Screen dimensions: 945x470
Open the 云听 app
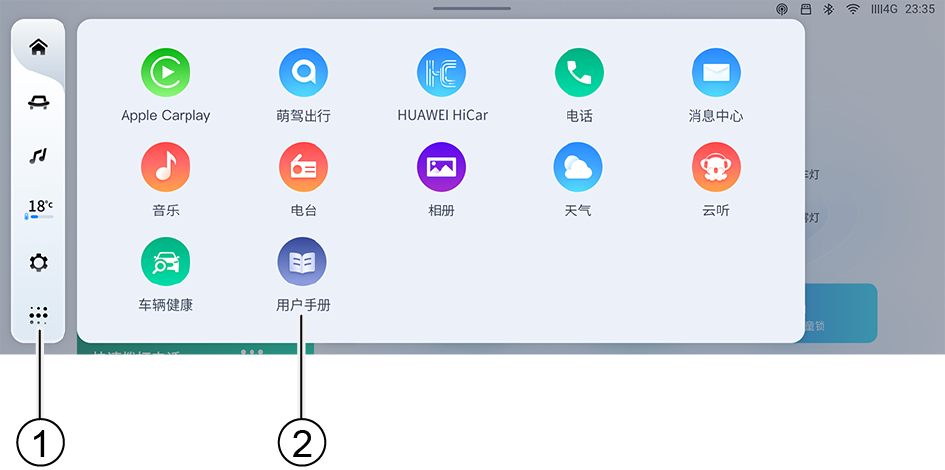click(716, 167)
